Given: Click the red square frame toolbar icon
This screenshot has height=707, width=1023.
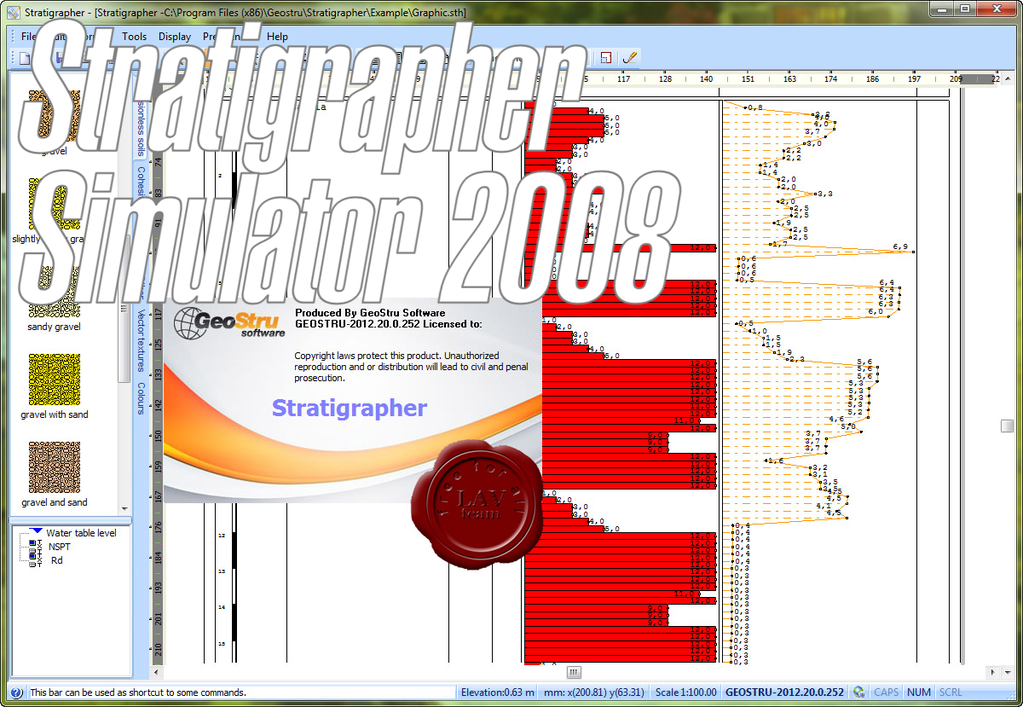Looking at the screenshot, I should point(606,58).
